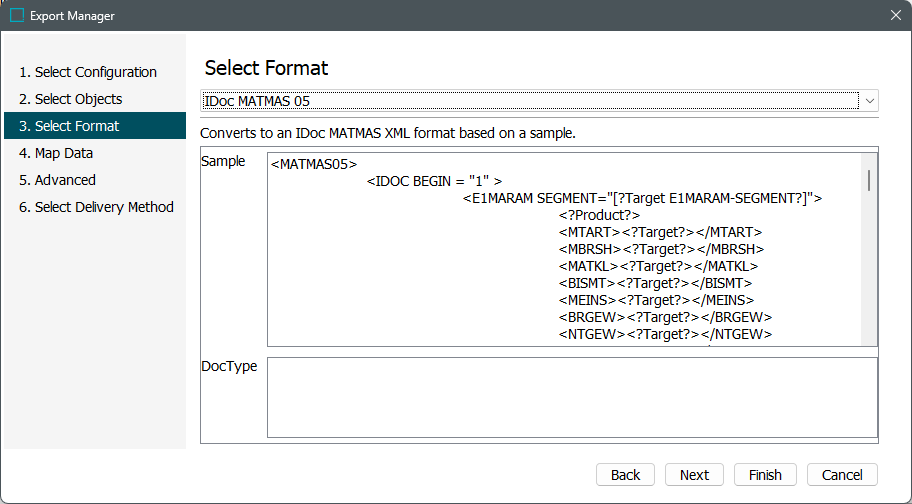Open the Select Objects step
The width and height of the screenshot is (912, 504).
point(70,99)
